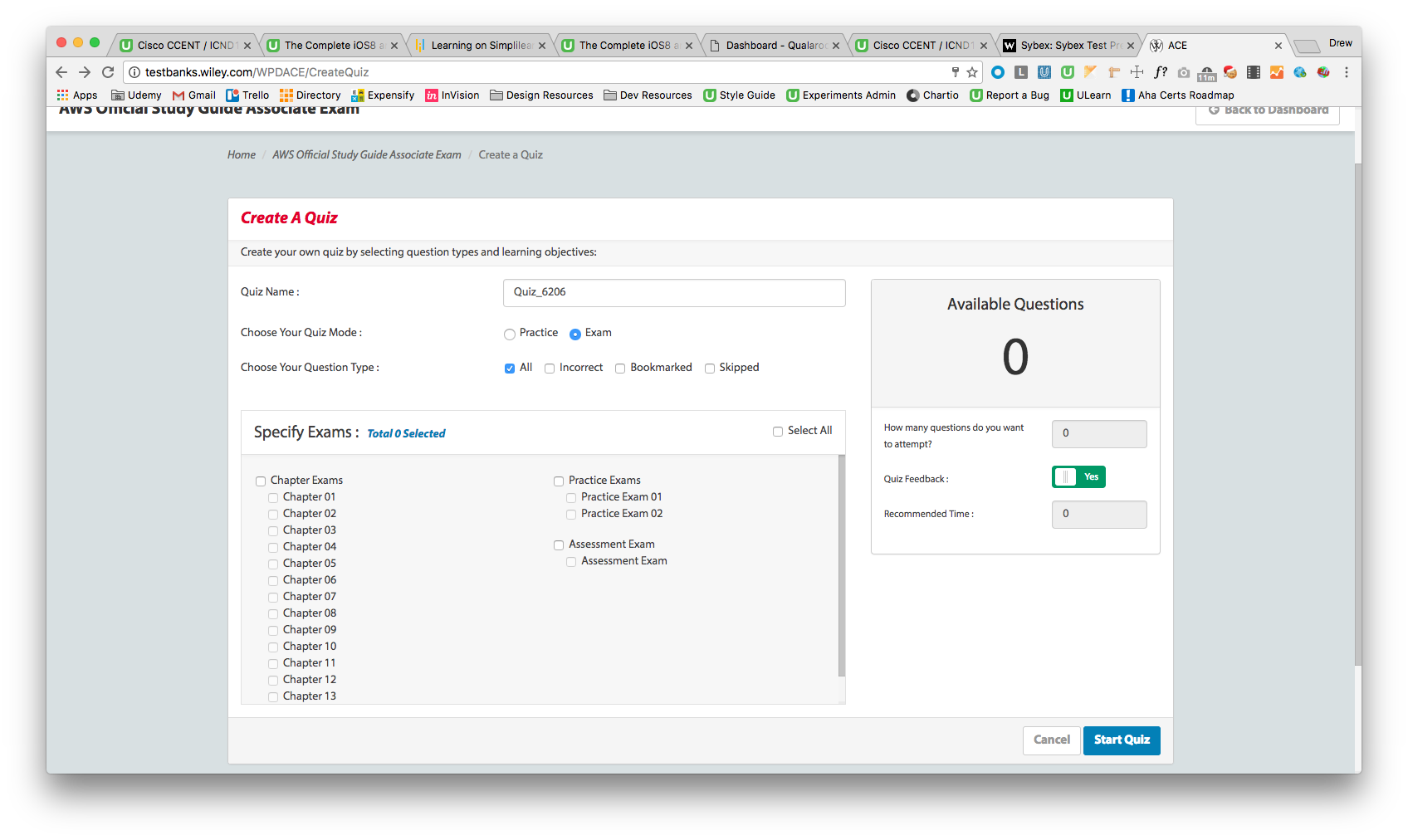The image size is (1408, 840).
Task: Click the browser address bar URL
Action: pos(257,72)
